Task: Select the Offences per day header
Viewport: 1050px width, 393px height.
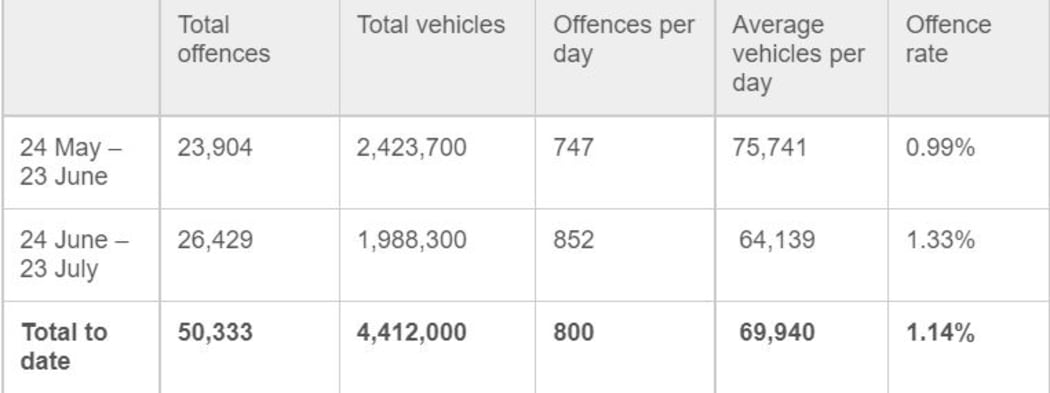Action: [623, 40]
